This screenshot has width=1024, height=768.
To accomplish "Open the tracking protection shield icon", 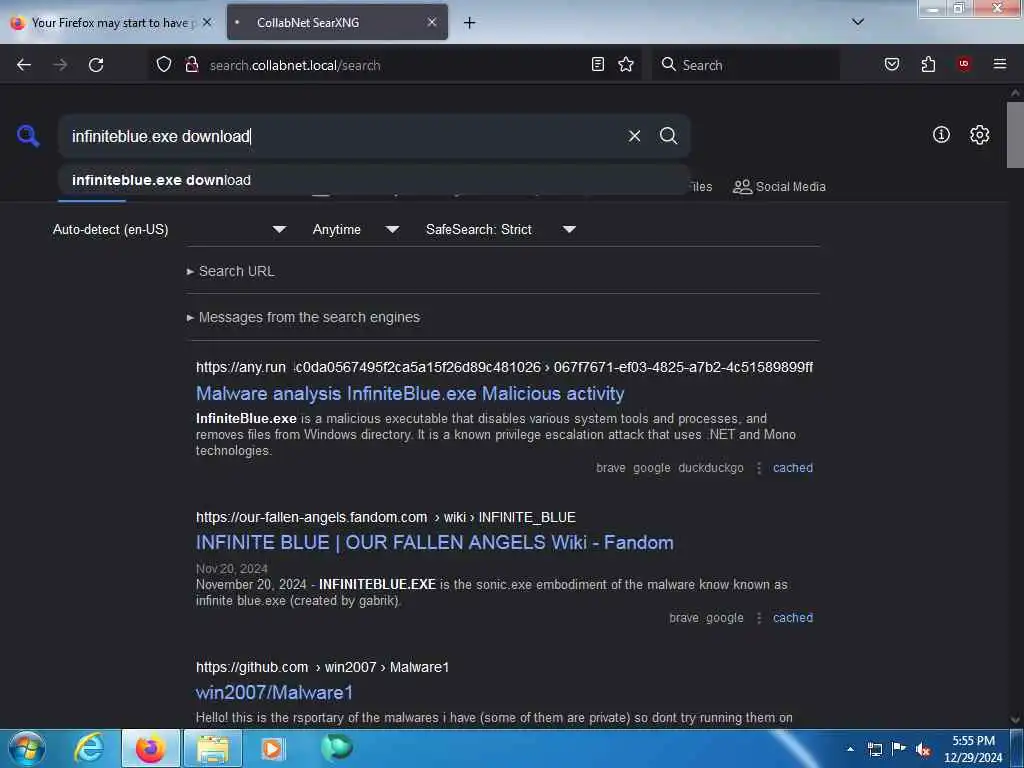I will 164,64.
